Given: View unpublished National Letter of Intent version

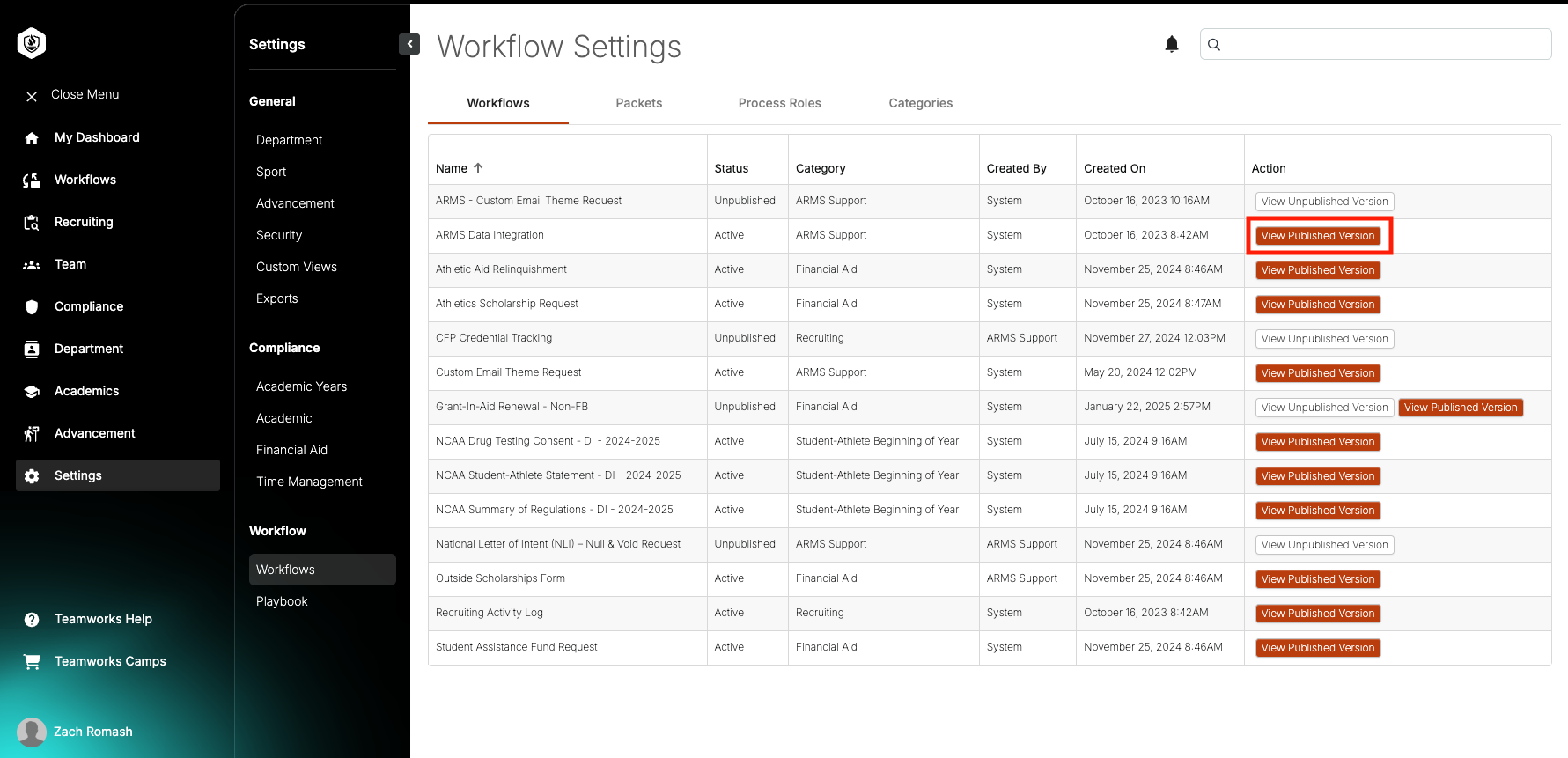Looking at the screenshot, I should click(1325, 545).
